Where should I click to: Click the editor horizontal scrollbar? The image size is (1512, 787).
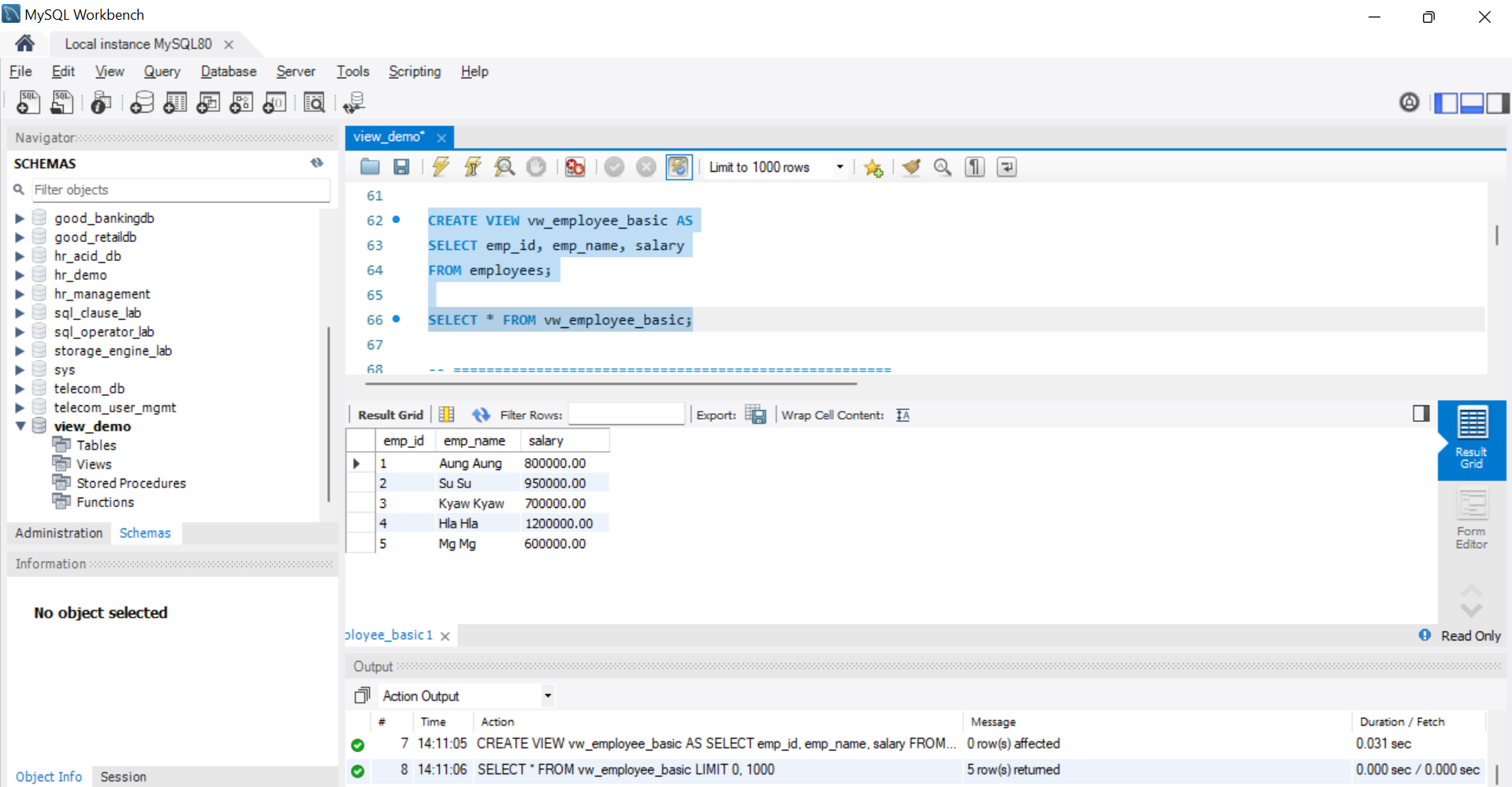[x=611, y=384]
